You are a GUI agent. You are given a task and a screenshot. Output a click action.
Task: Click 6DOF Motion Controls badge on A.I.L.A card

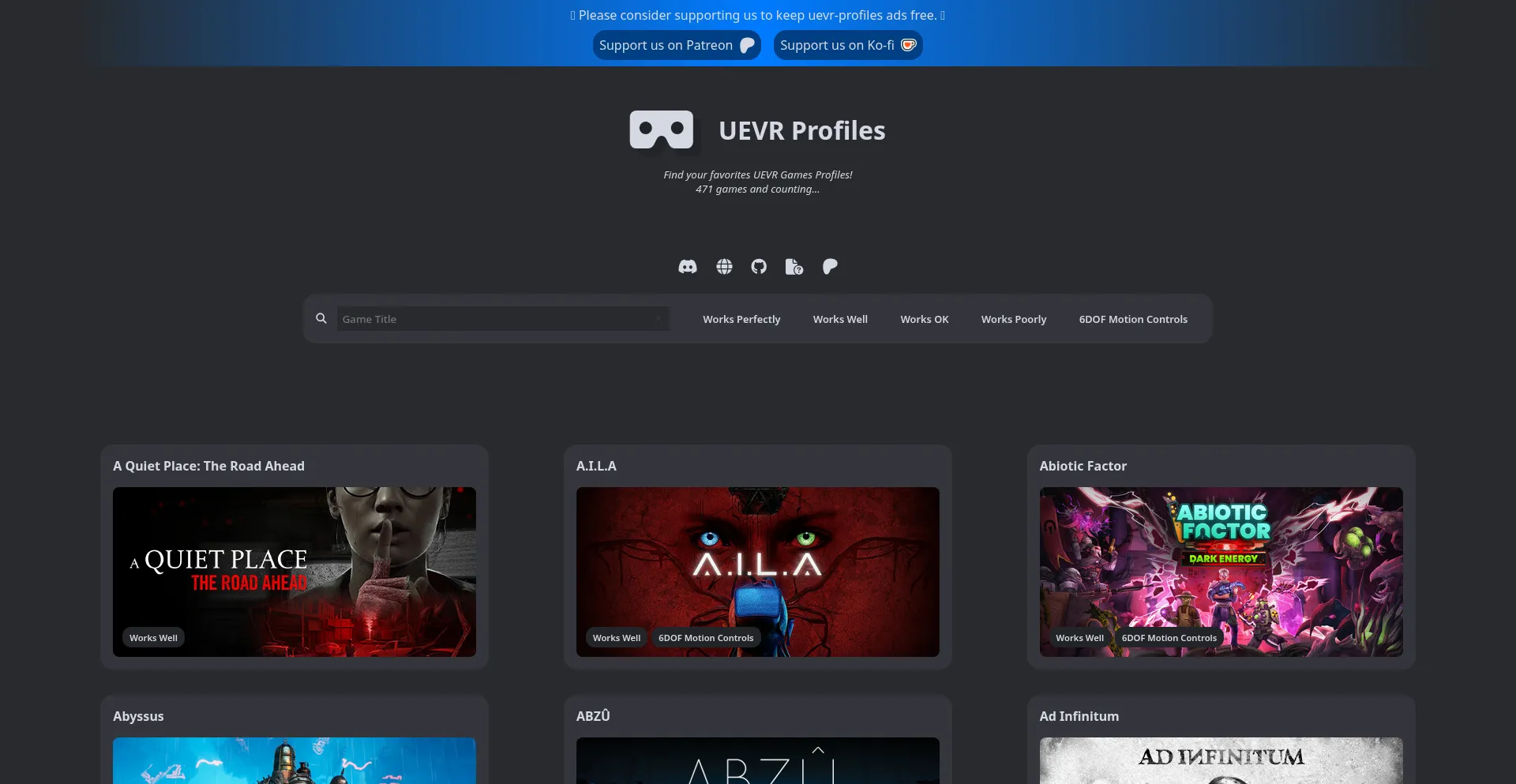[x=706, y=638]
